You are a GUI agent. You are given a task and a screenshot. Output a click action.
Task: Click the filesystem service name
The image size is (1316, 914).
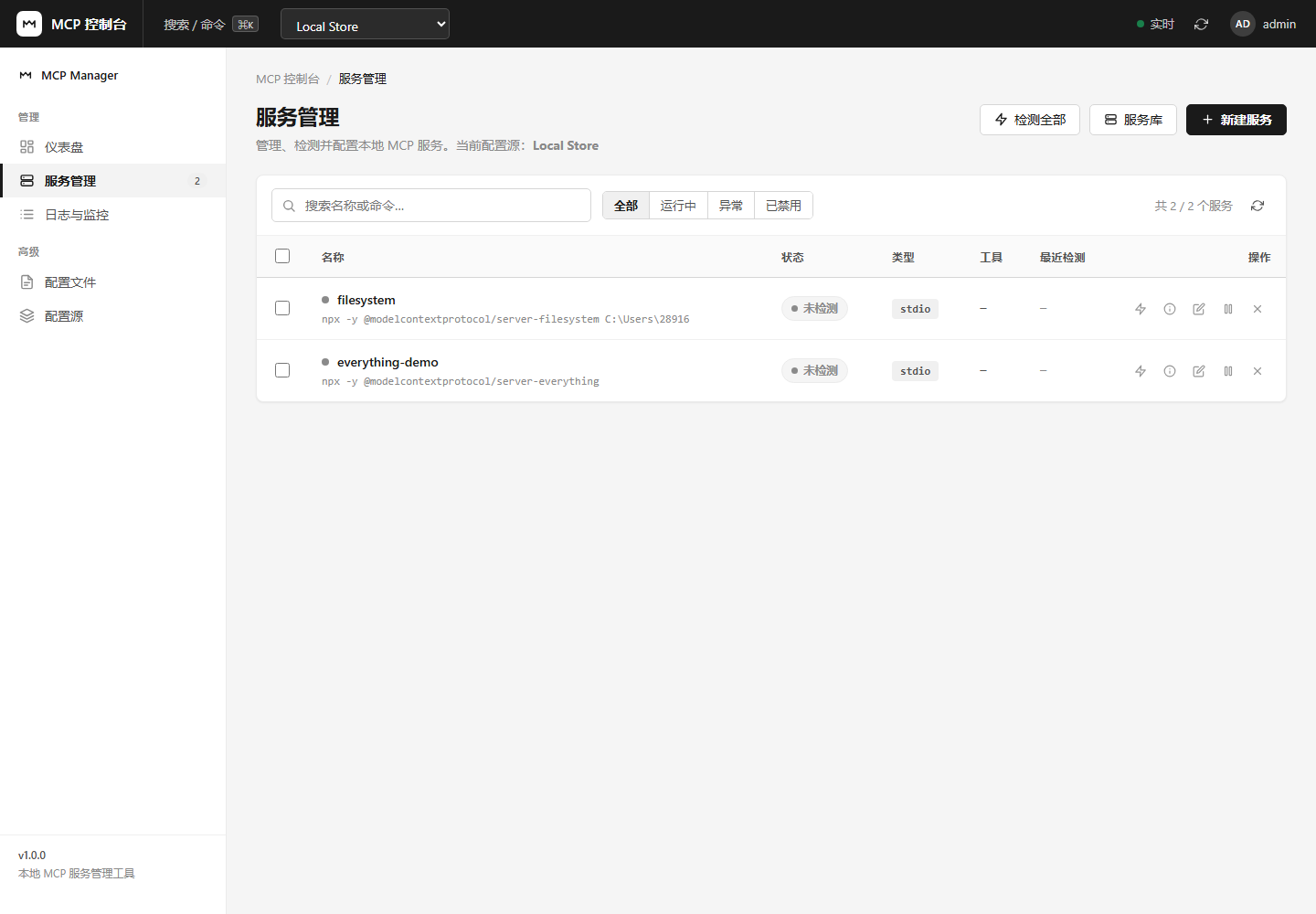point(366,300)
